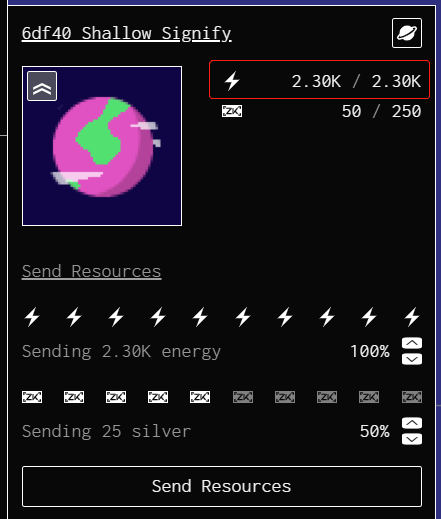This screenshot has height=519, width=441.
Task: Click the Send Resources button
Action: point(222,486)
